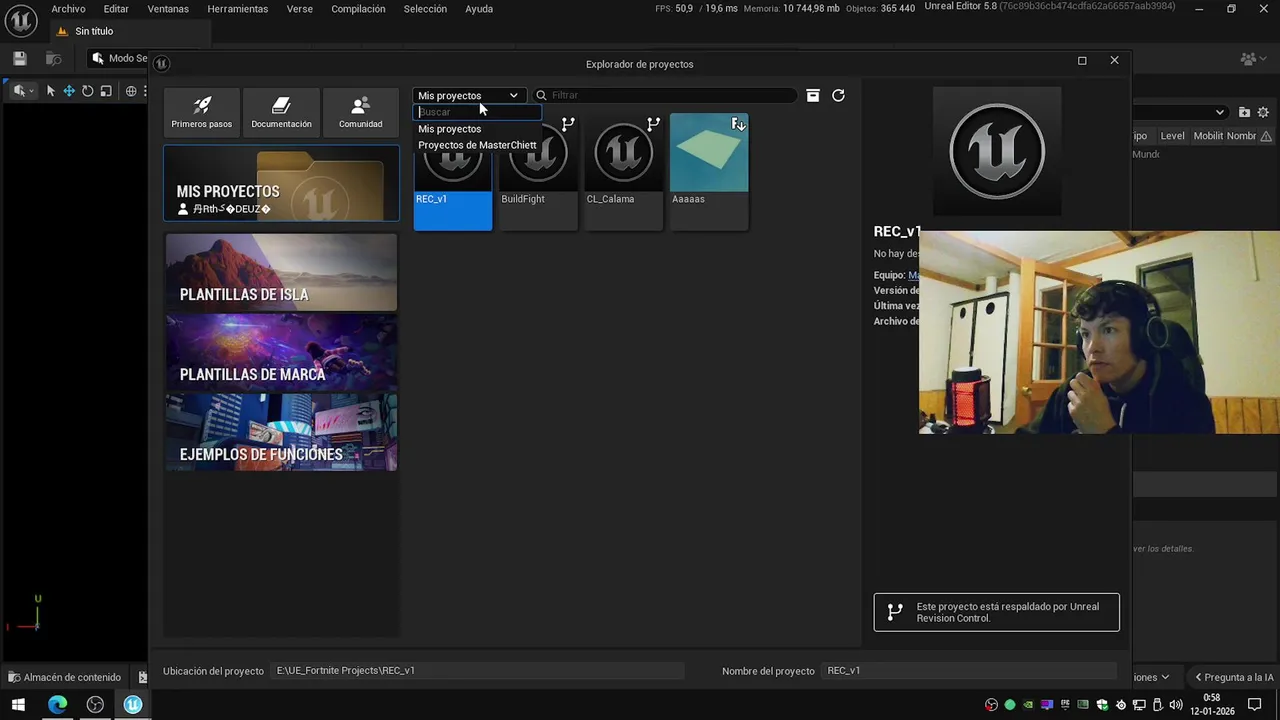
Task: Click the Nombre del proyecto field
Action: click(969, 671)
